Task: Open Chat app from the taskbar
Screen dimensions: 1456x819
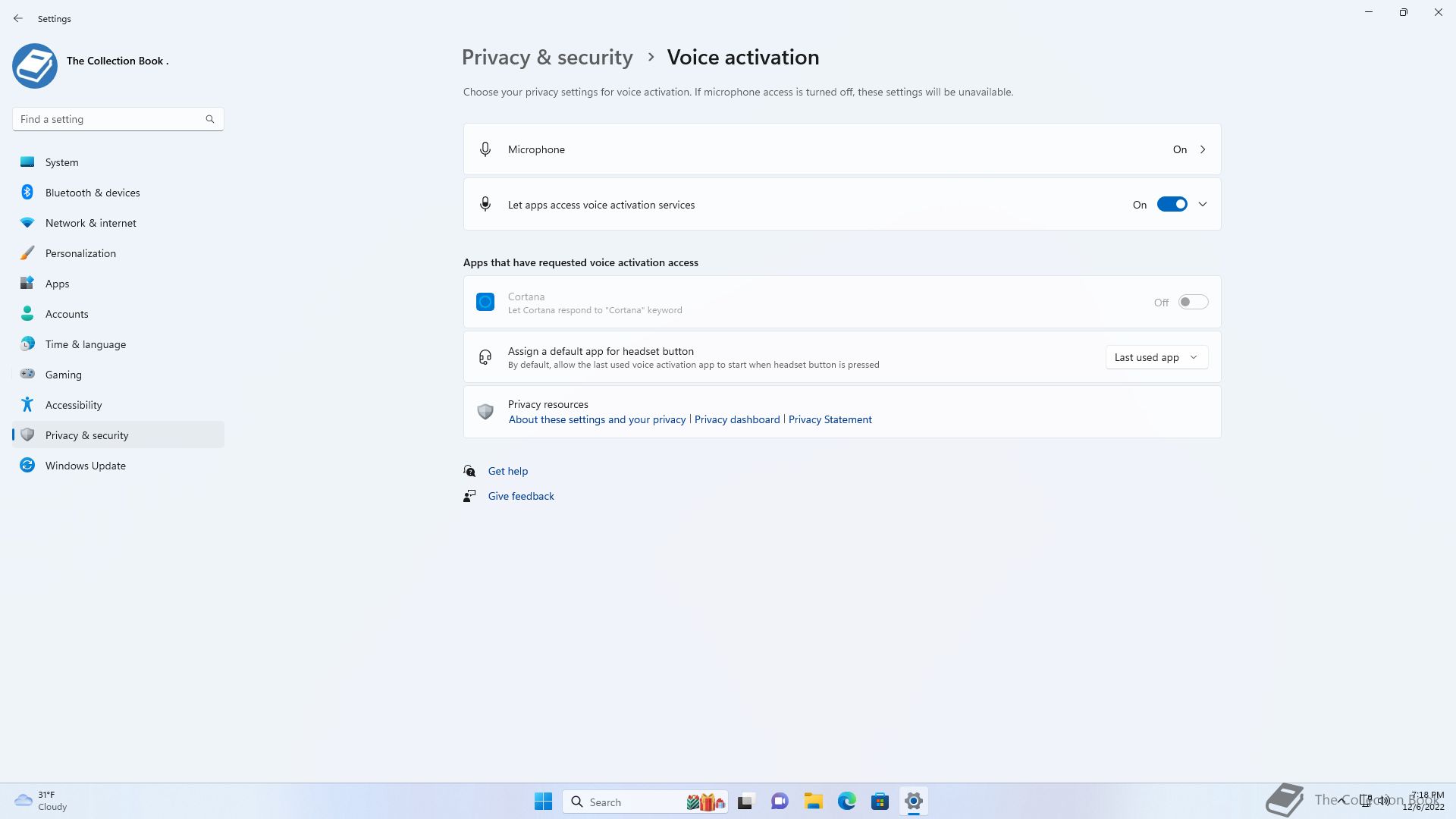Action: [780, 802]
